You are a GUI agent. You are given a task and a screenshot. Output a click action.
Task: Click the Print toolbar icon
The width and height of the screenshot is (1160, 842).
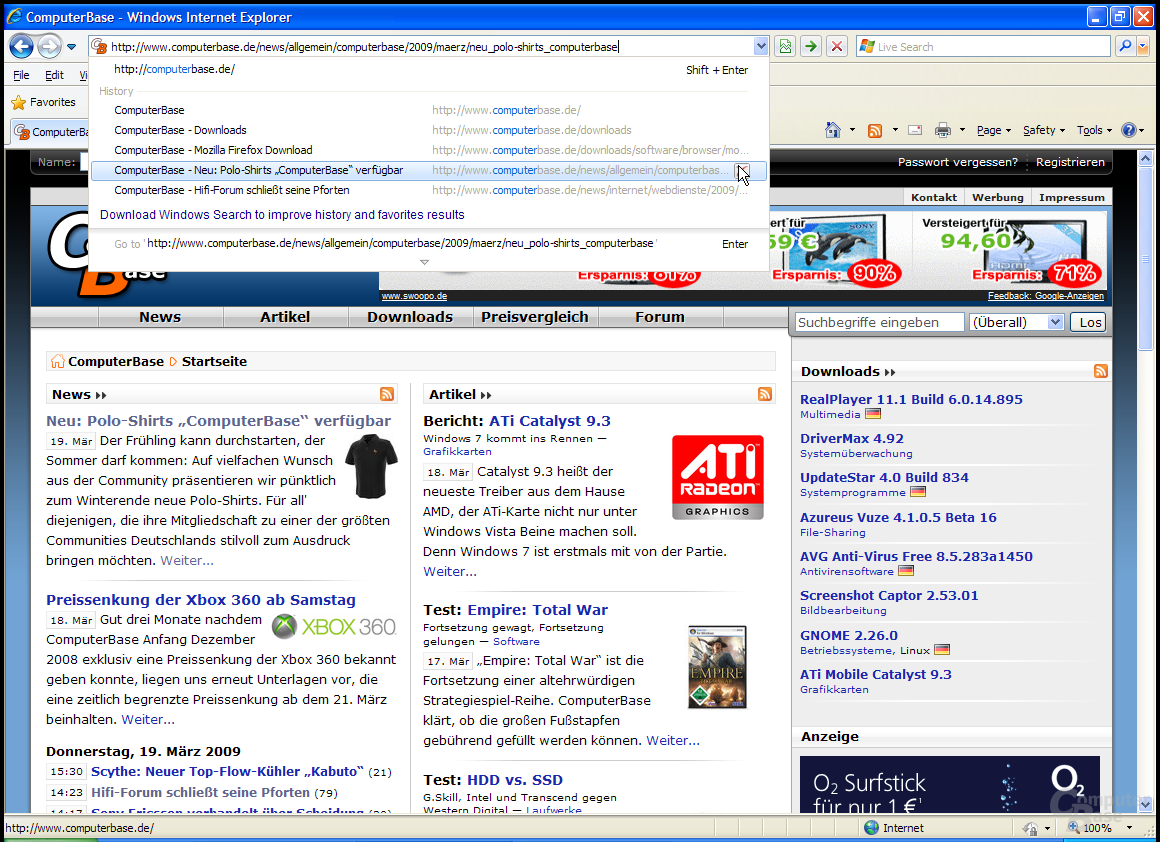click(942, 130)
